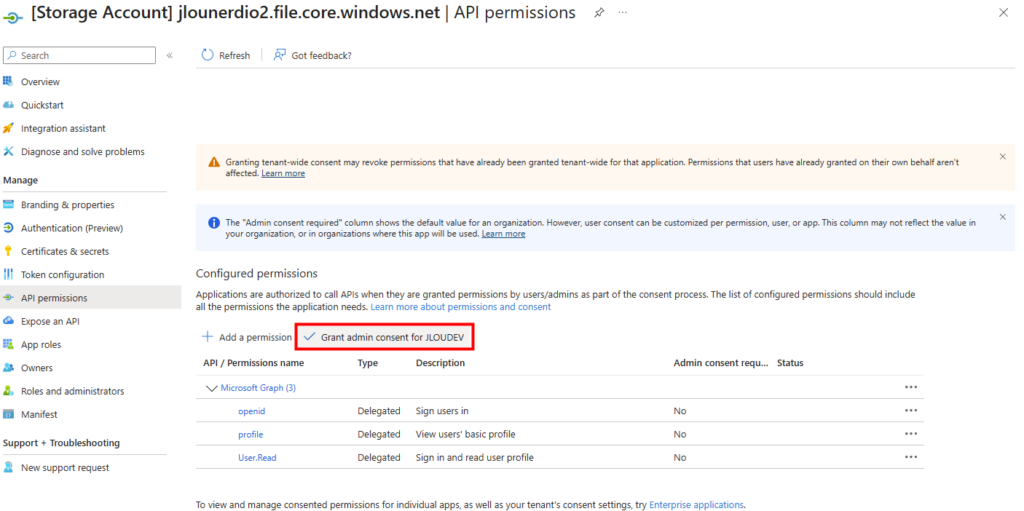This screenshot has height=511, width=1024.
Task: Click the API / Permissions name column header
Action: coord(253,363)
